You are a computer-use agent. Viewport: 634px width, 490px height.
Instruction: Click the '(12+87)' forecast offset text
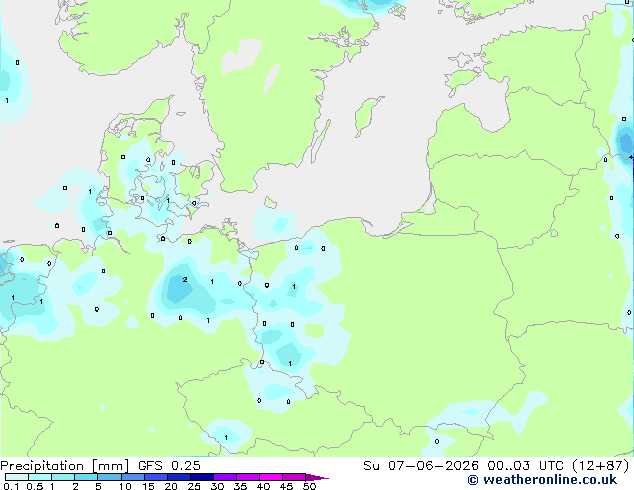click(601, 466)
